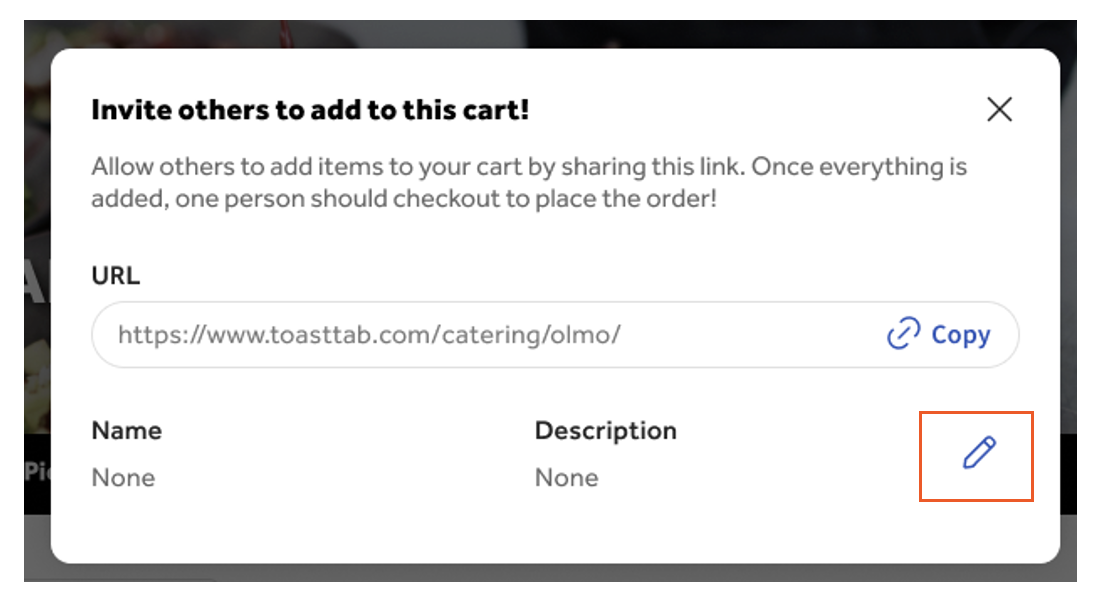Select the toasttab.com catering URL text
The width and height of the screenshot is (1106, 606).
[x=368, y=335]
